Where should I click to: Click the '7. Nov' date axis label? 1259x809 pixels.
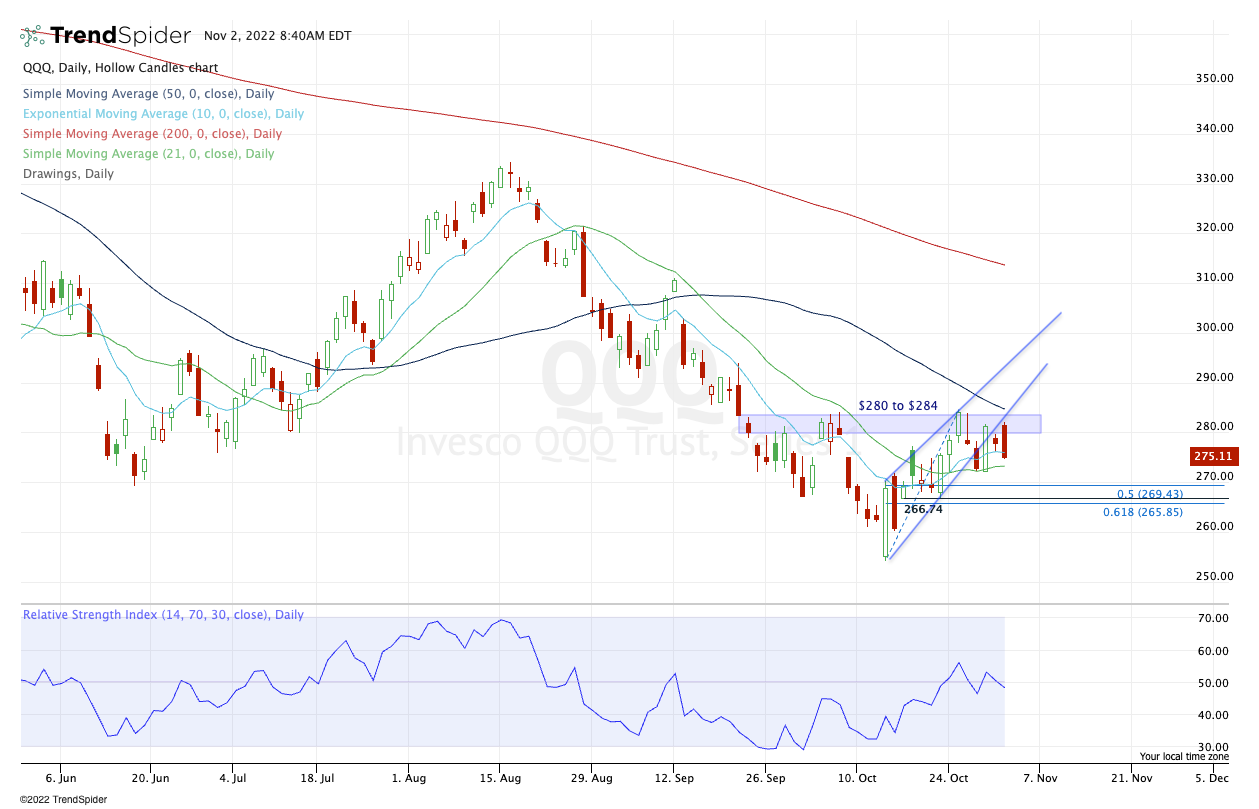coord(1039,776)
